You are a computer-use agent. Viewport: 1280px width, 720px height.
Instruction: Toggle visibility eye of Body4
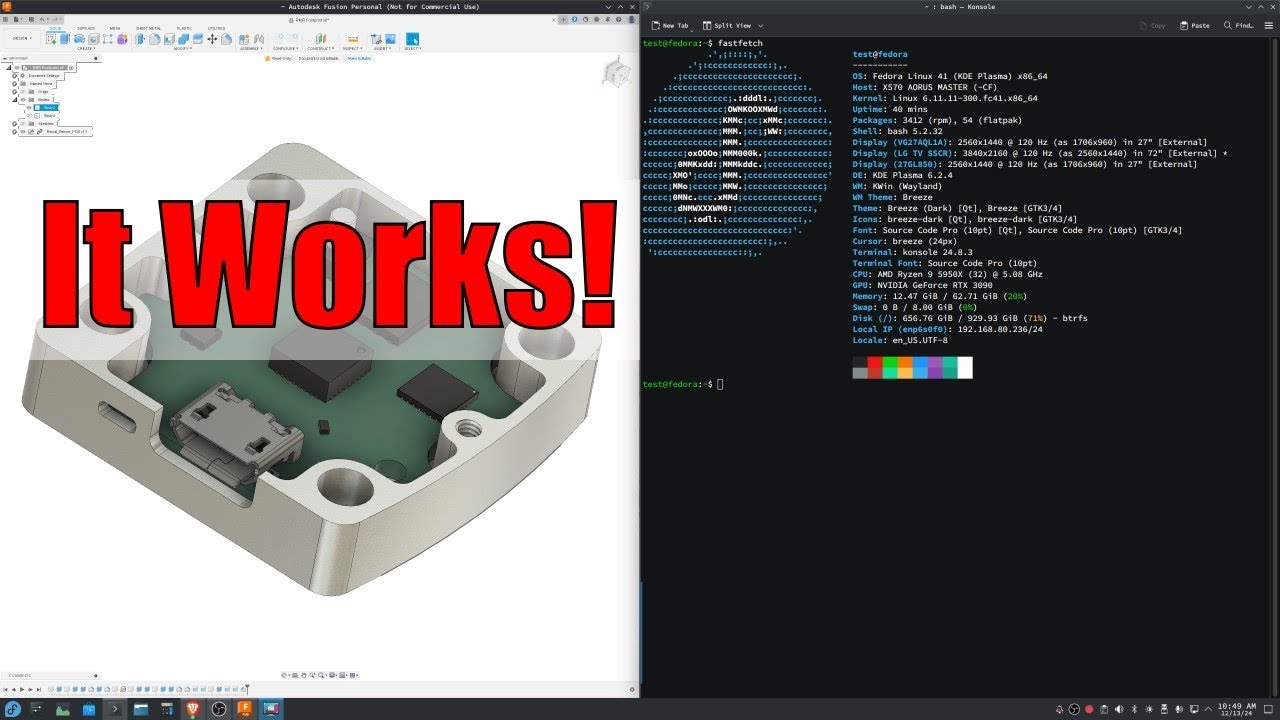tap(29, 116)
